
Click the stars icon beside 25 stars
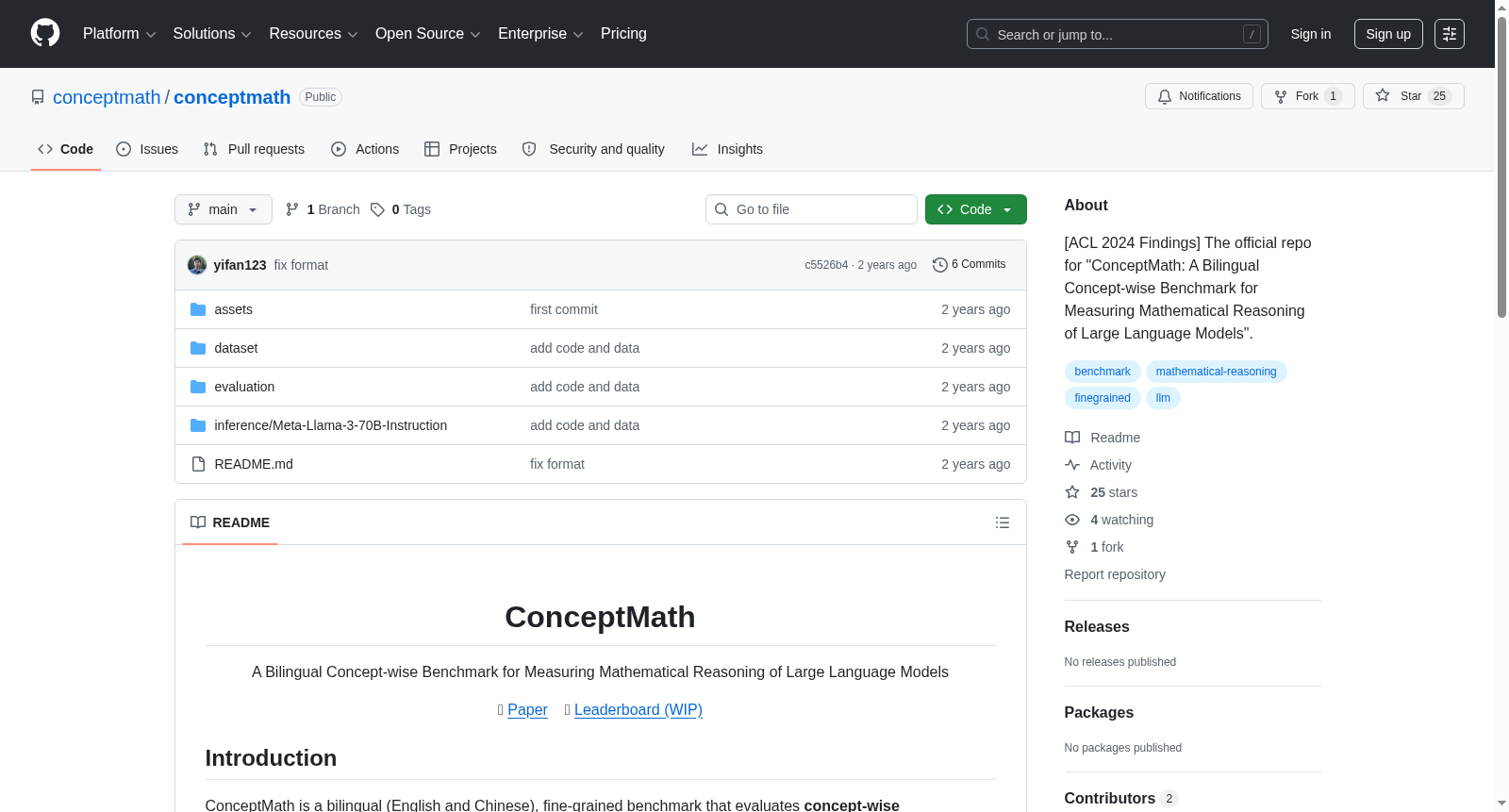tap(1072, 492)
